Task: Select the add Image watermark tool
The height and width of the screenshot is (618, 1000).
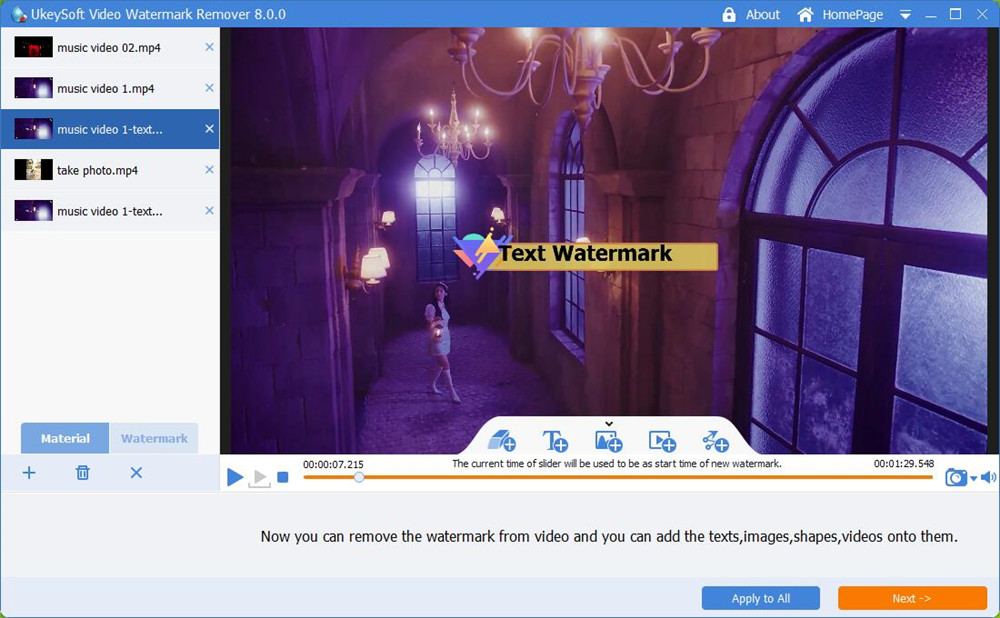Action: pos(608,443)
